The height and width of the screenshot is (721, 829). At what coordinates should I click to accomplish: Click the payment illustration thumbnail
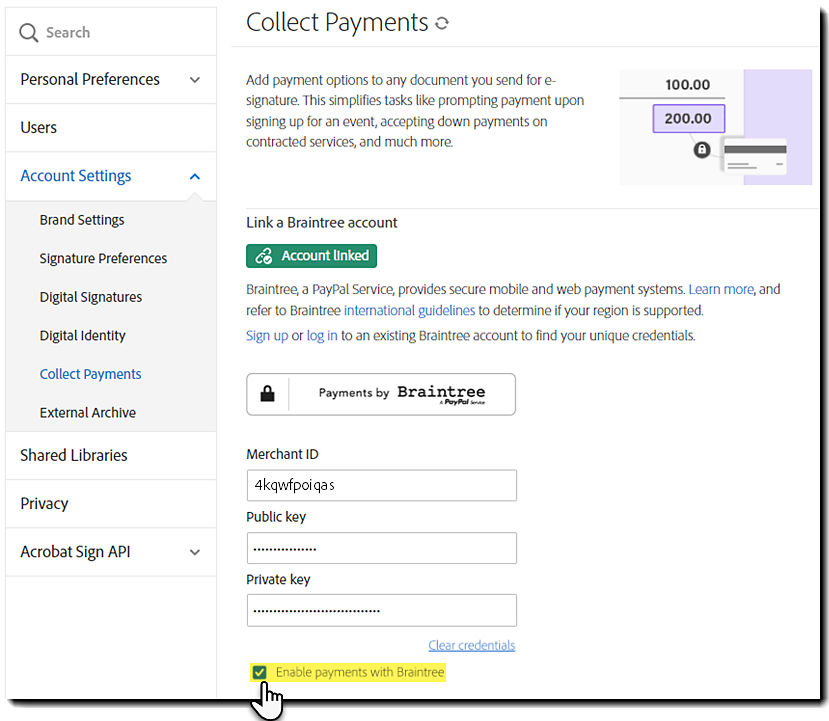(714, 127)
